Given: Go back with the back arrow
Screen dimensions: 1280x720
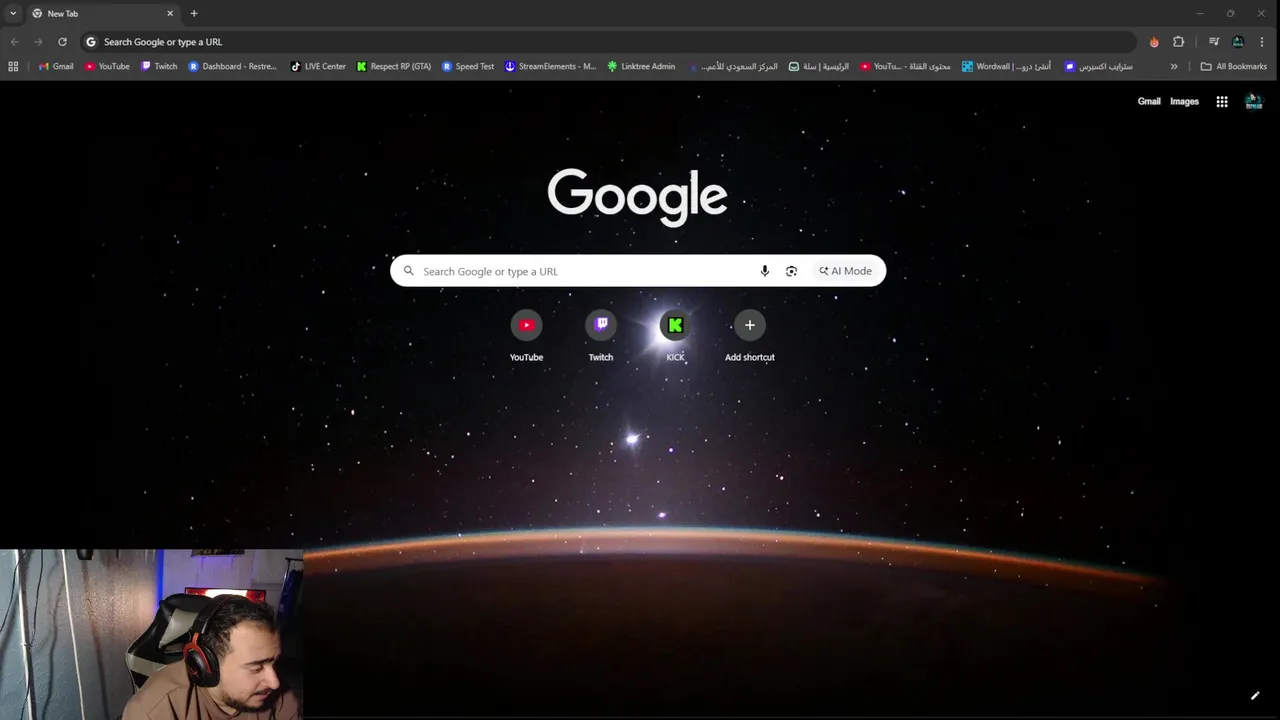Looking at the screenshot, I should point(14,42).
